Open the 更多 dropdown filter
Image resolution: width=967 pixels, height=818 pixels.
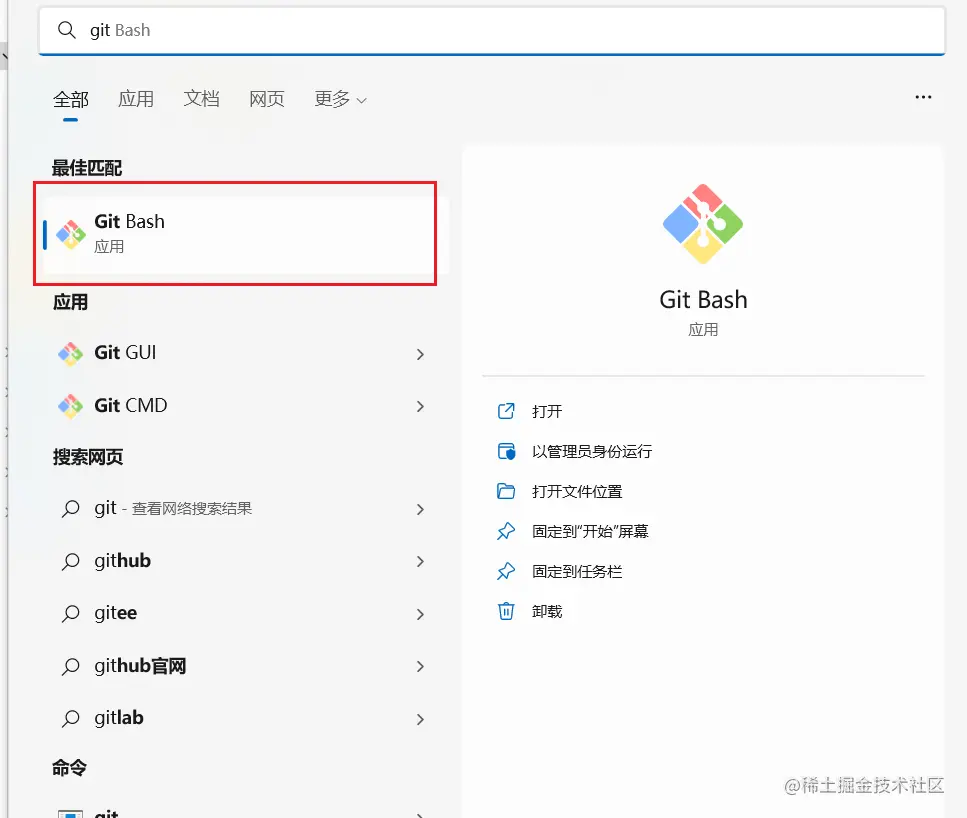click(340, 99)
